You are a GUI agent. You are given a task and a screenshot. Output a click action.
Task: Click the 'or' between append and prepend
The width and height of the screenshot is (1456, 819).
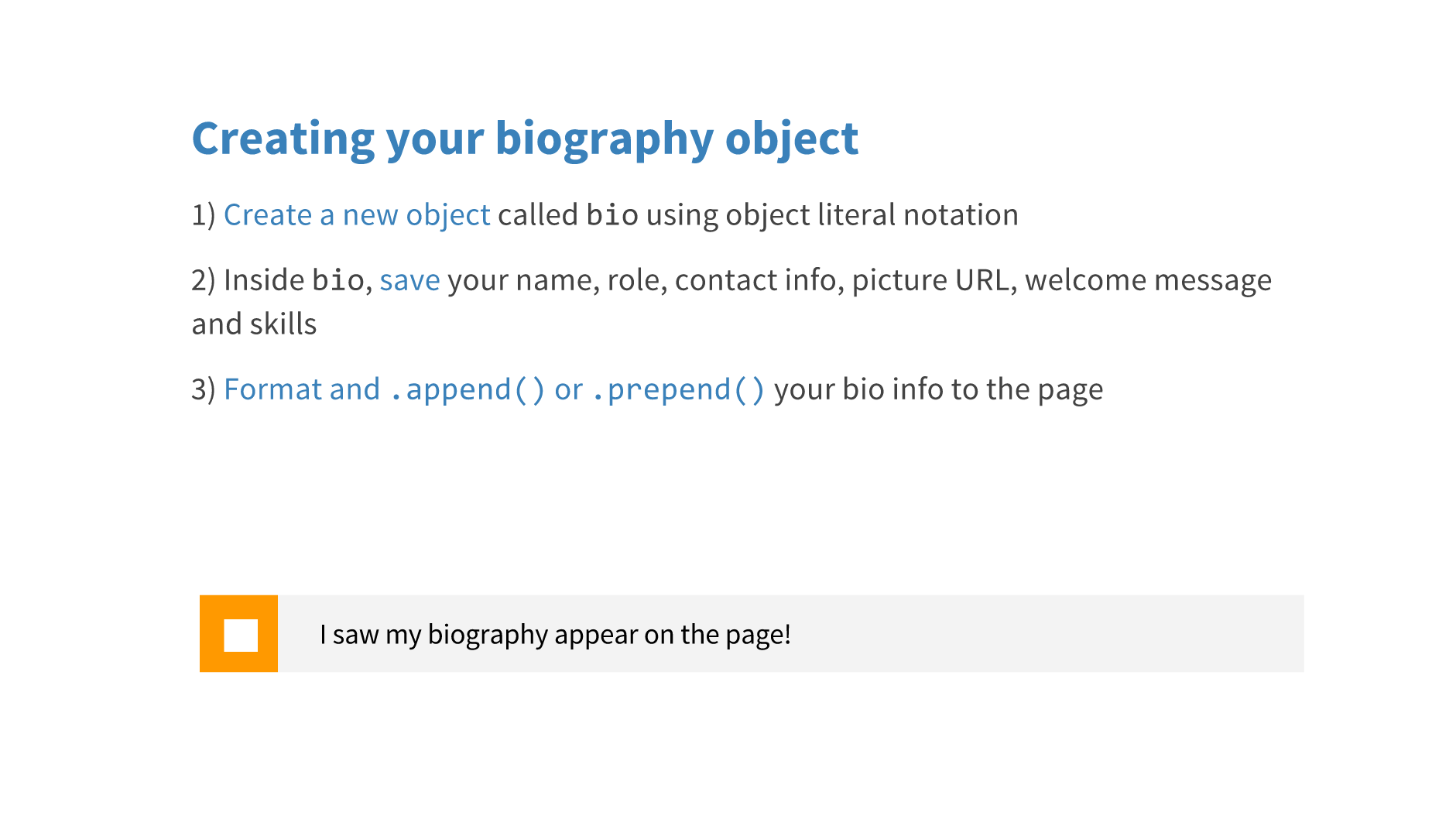point(568,389)
